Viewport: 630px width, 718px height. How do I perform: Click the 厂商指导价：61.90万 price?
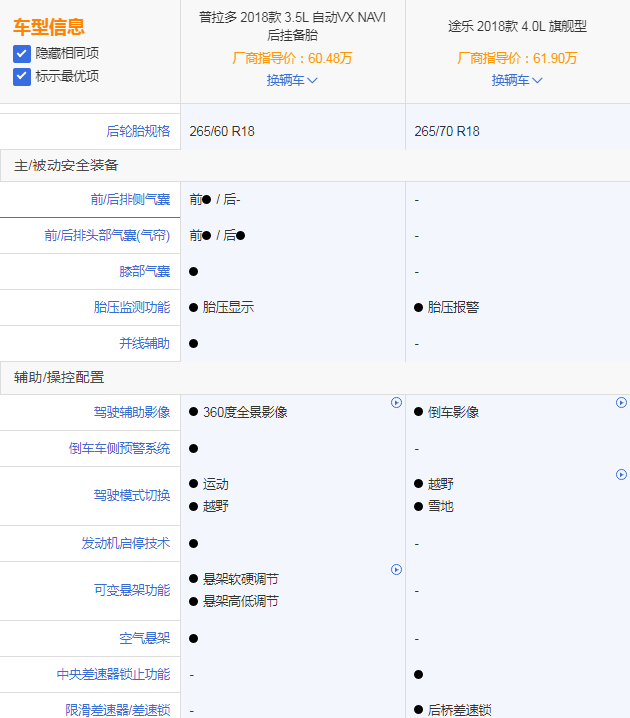coord(517,58)
